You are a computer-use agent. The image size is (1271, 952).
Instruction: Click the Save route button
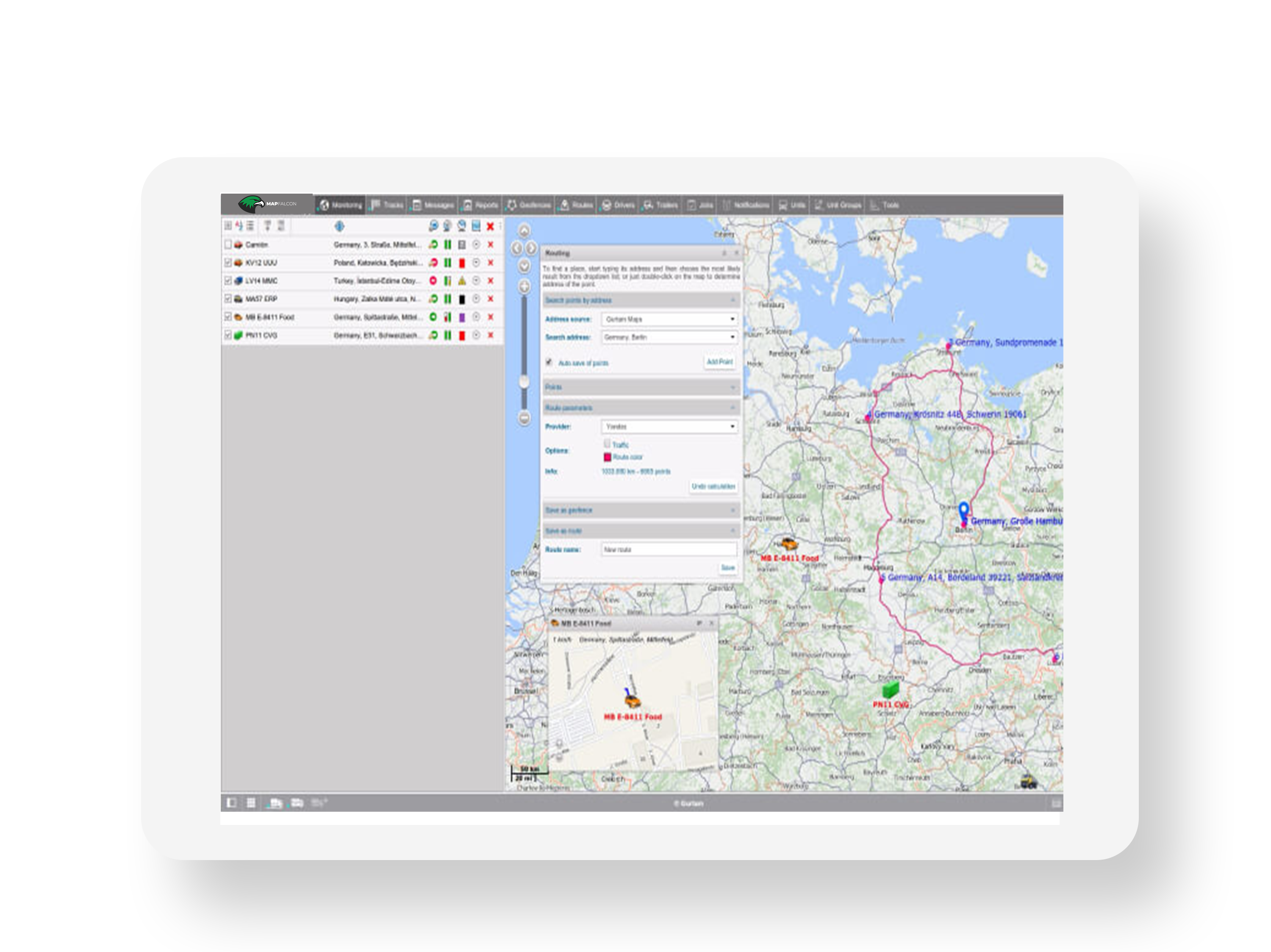727,568
